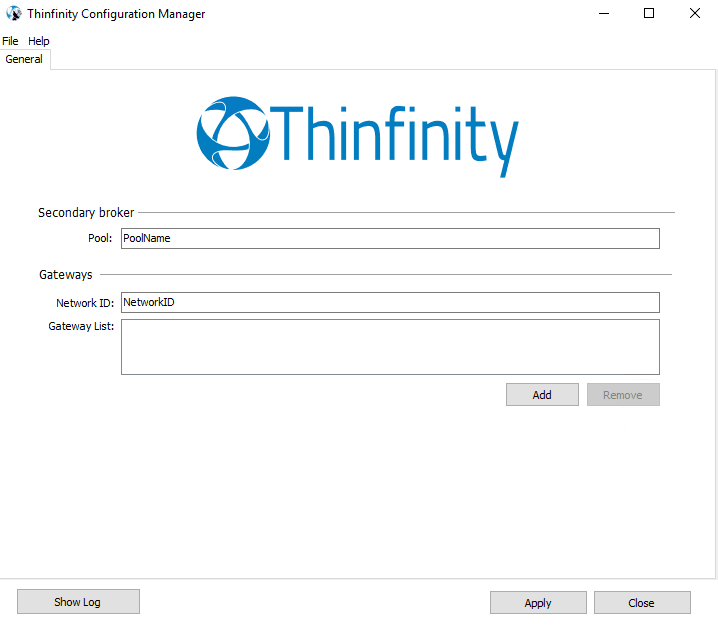This screenshot has height=626, width=718.
Task: Click the 'Gateway List:' label
Action: [81, 326]
